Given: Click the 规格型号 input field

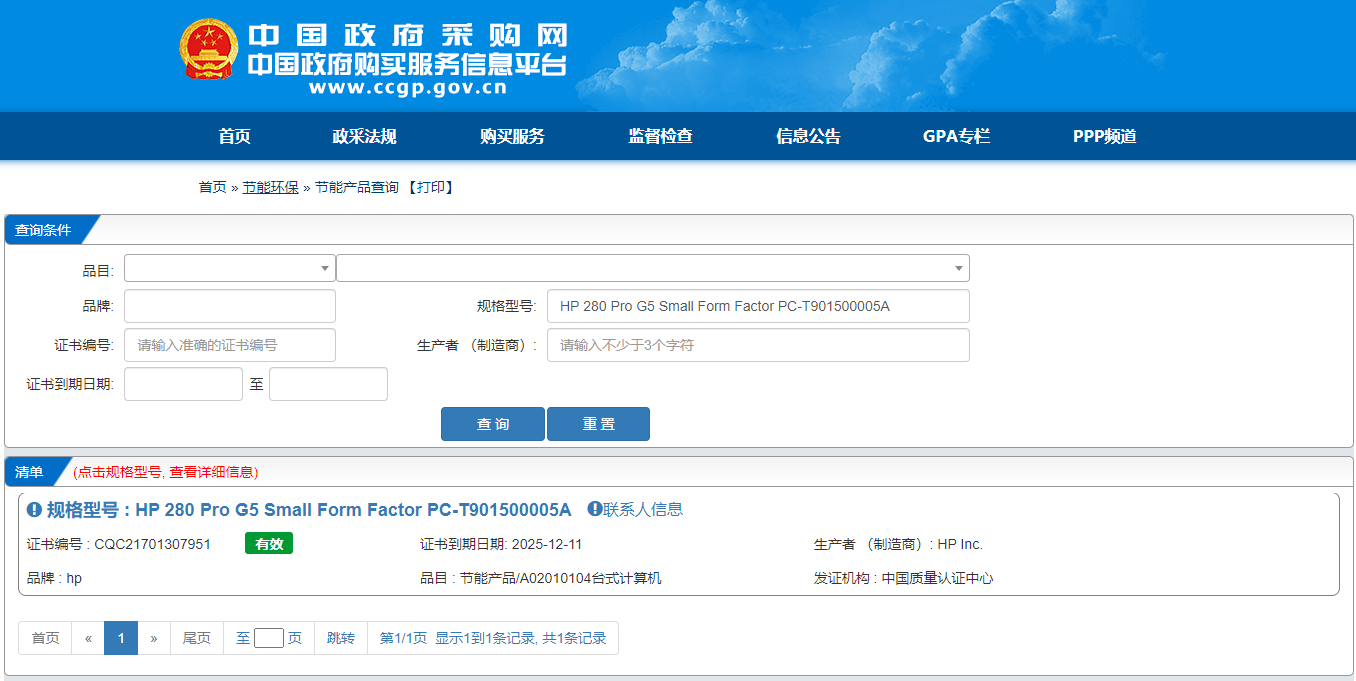Looking at the screenshot, I should coord(758,306).
